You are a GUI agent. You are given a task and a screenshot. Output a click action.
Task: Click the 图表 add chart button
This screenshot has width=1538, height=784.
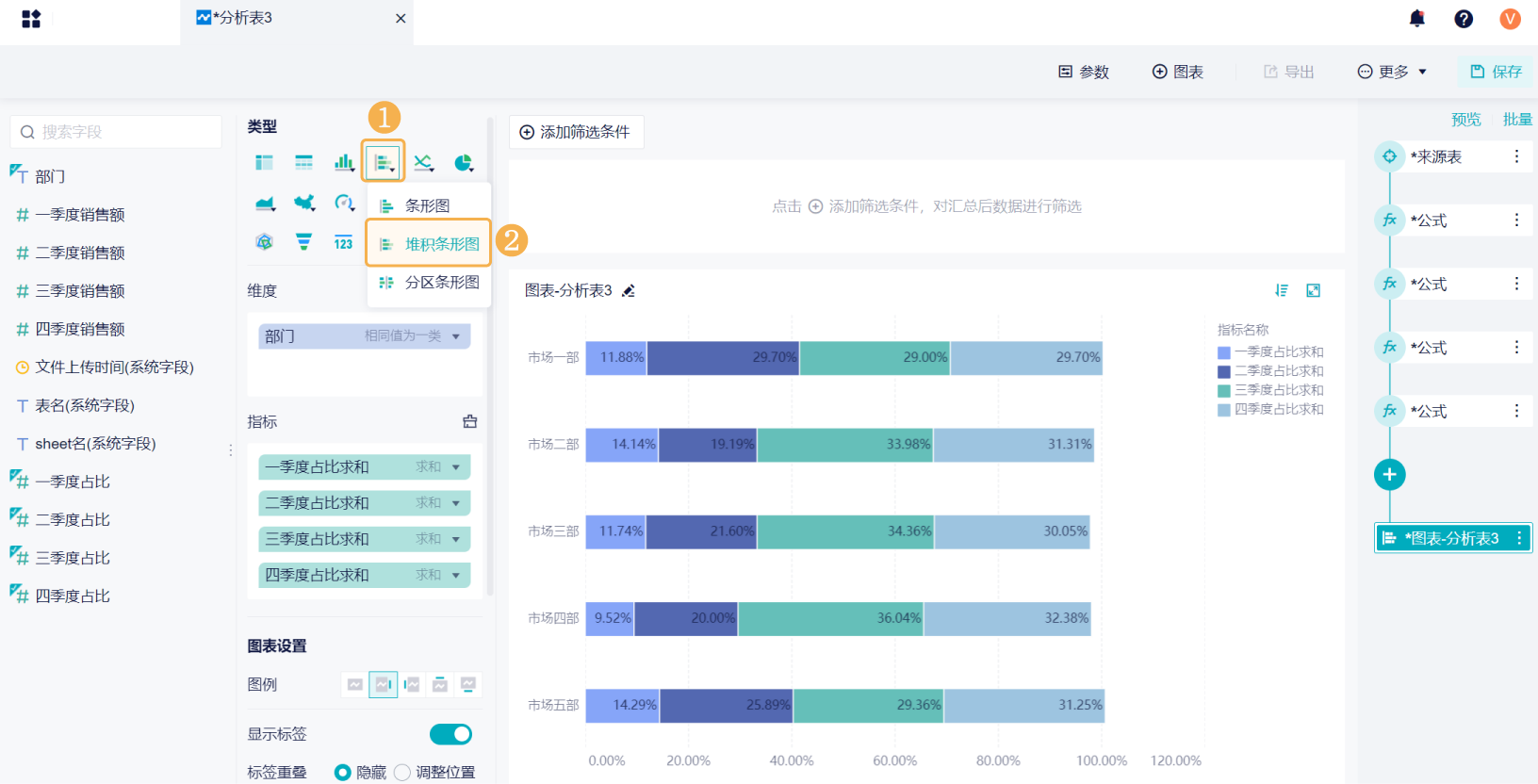1178,72
